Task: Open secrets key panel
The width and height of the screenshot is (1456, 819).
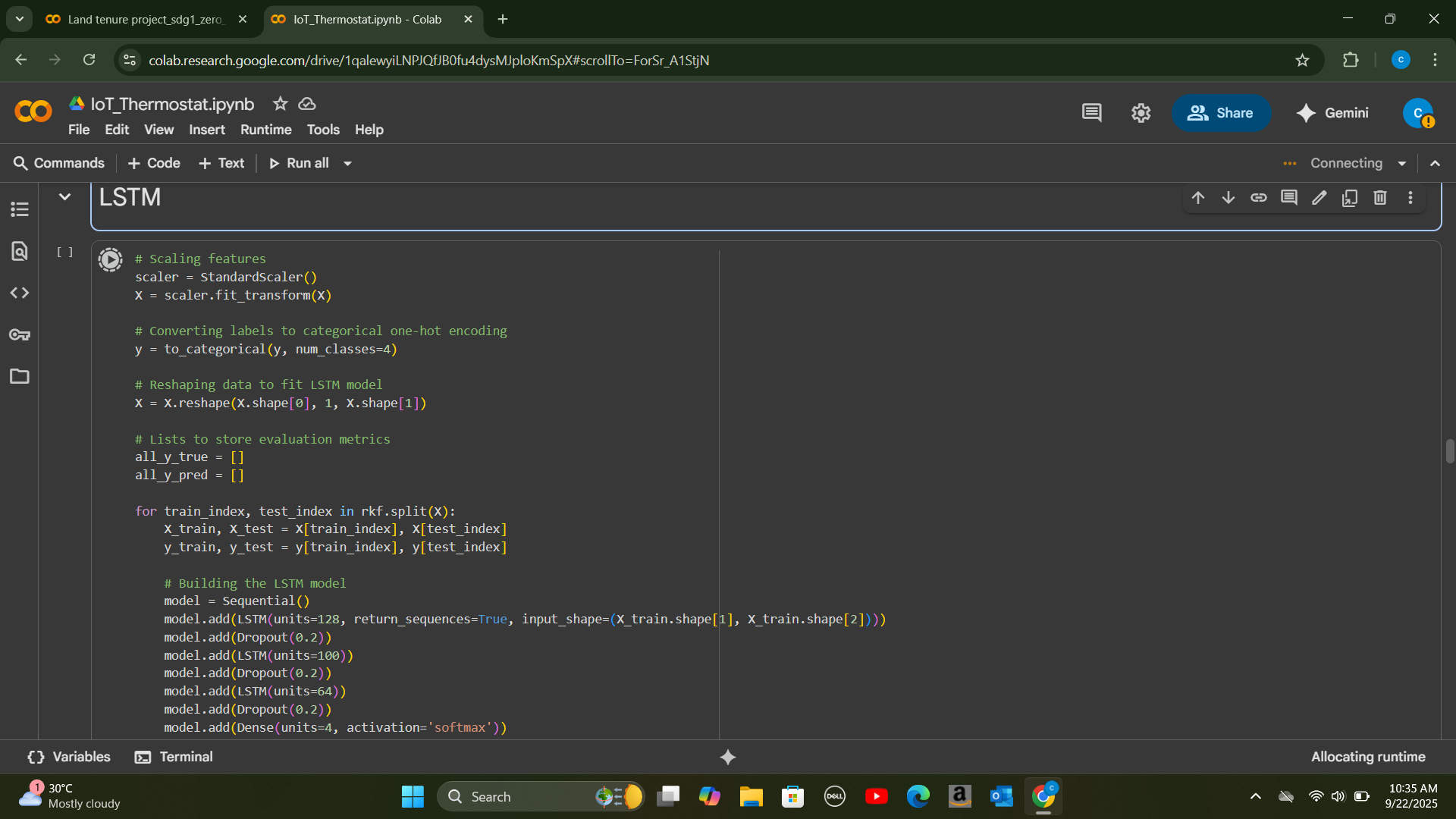Action: coord(20,334)
